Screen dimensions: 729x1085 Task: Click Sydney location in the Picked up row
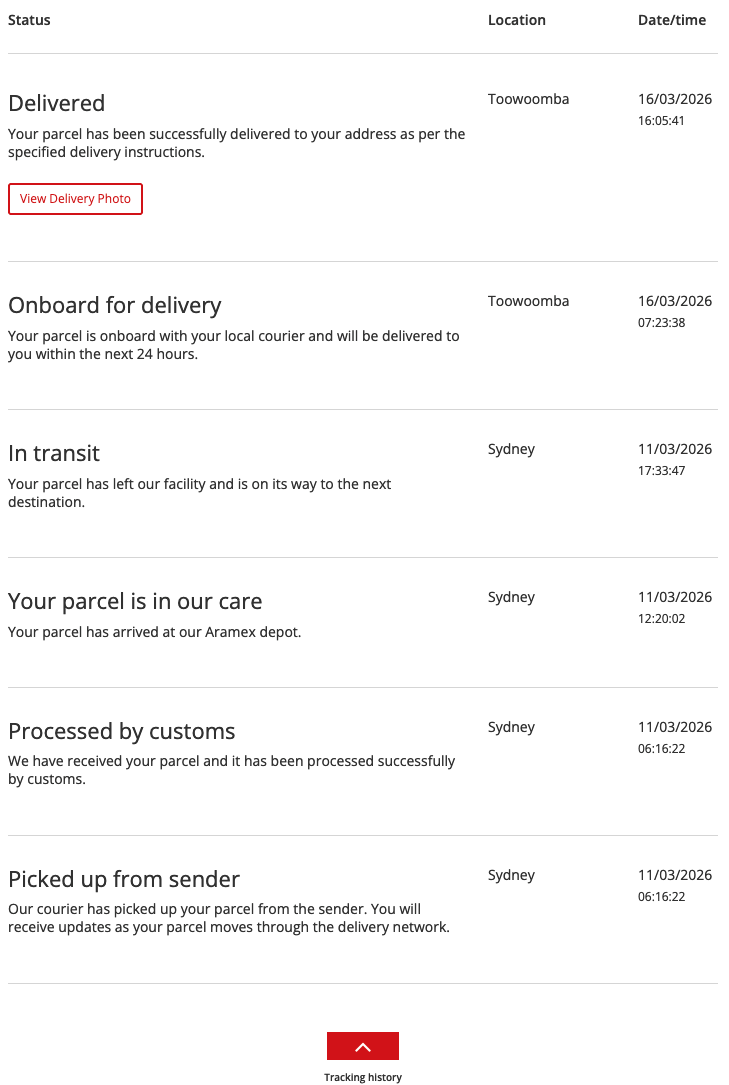[x=511, y=875]
